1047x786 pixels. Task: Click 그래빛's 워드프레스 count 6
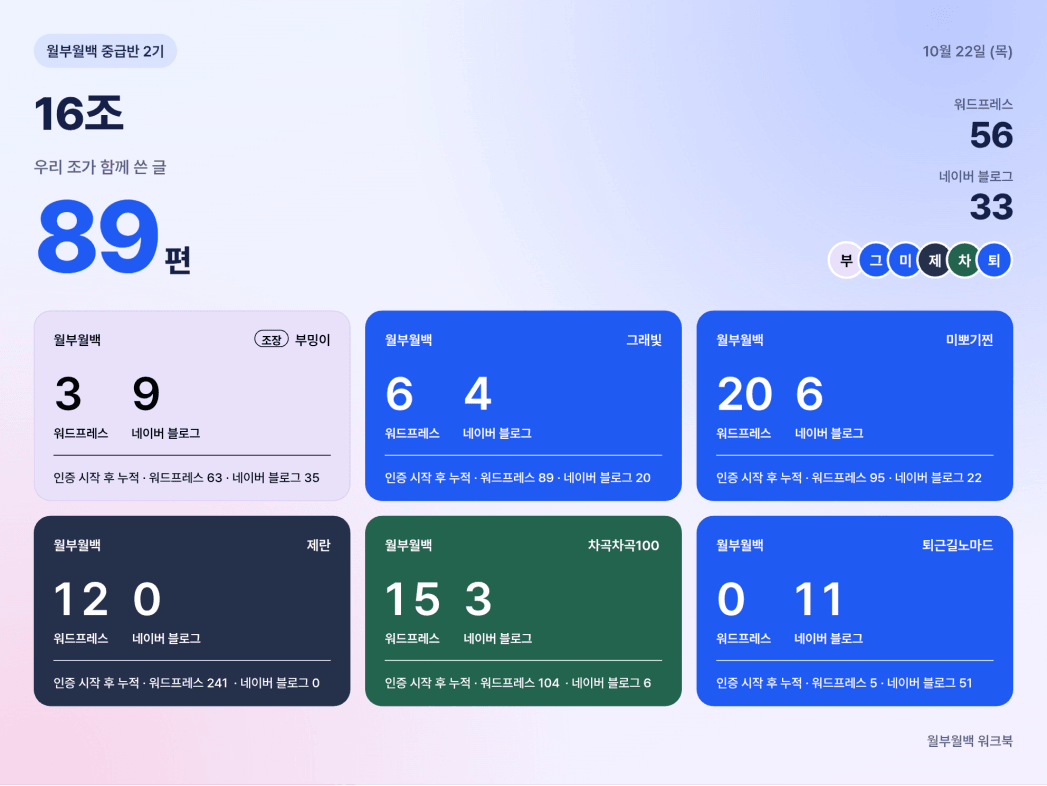click(399, 393)
